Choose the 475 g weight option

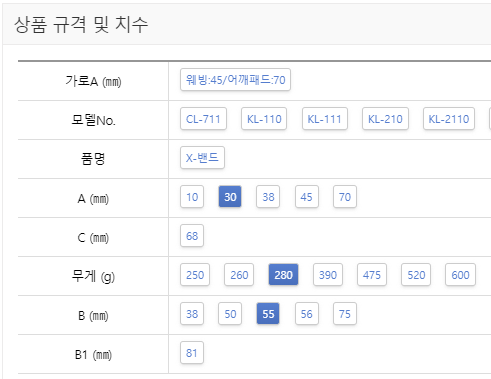tap(372, 275)
